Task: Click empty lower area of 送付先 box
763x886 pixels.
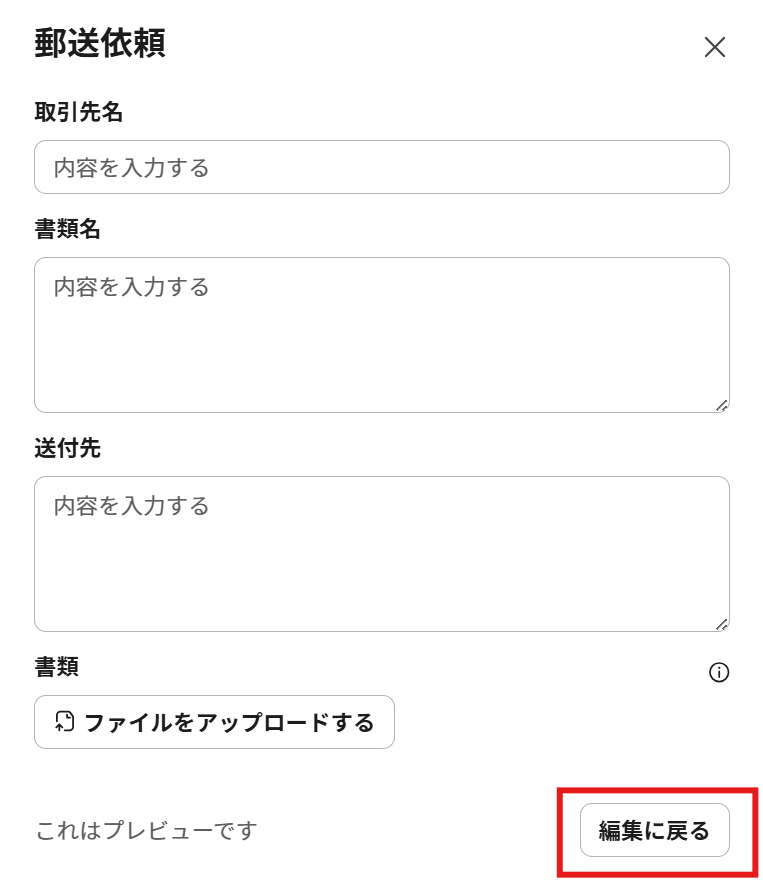Action: click(381, 590)
